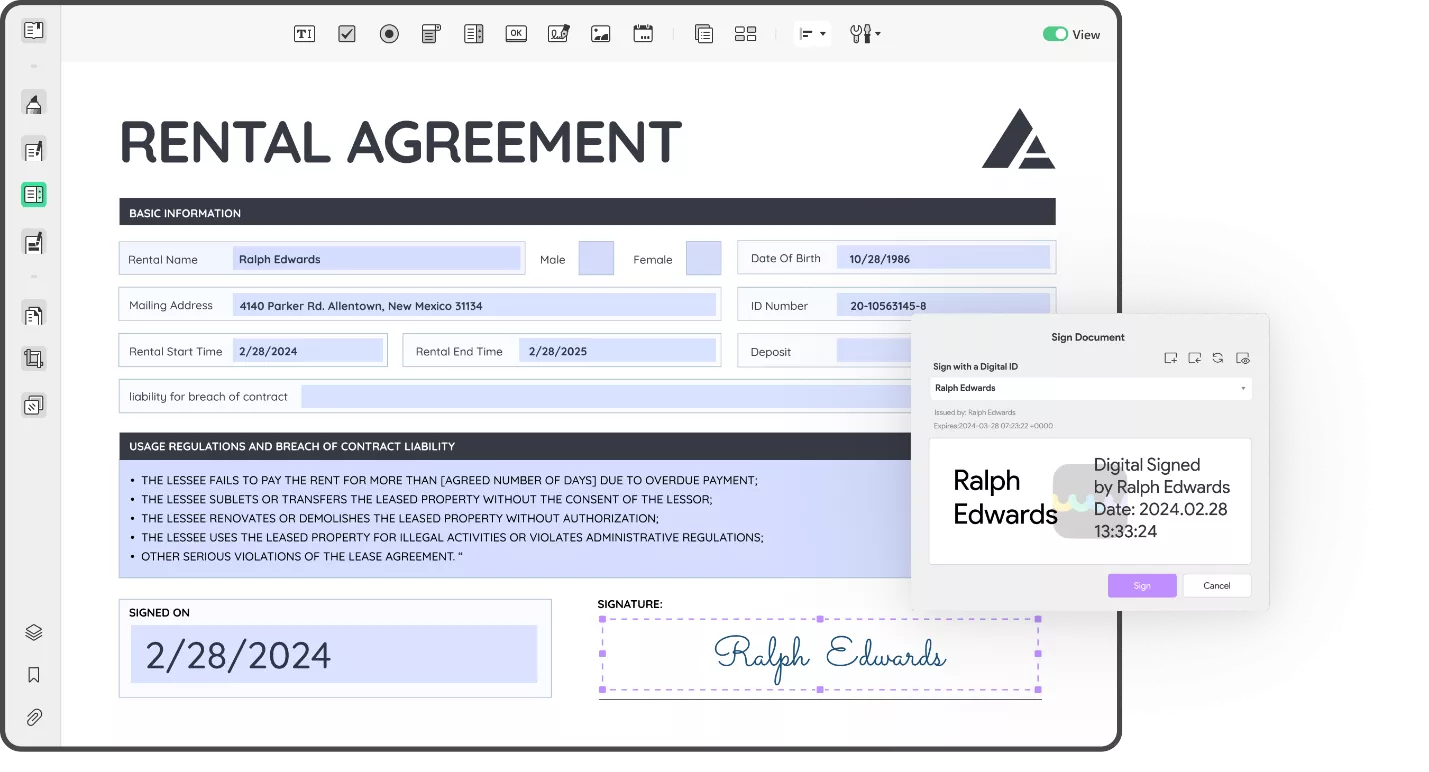1429x772 pixels.
Task: Toggle the View switch in the toolbar
Action: click(x=1057, y=33)
